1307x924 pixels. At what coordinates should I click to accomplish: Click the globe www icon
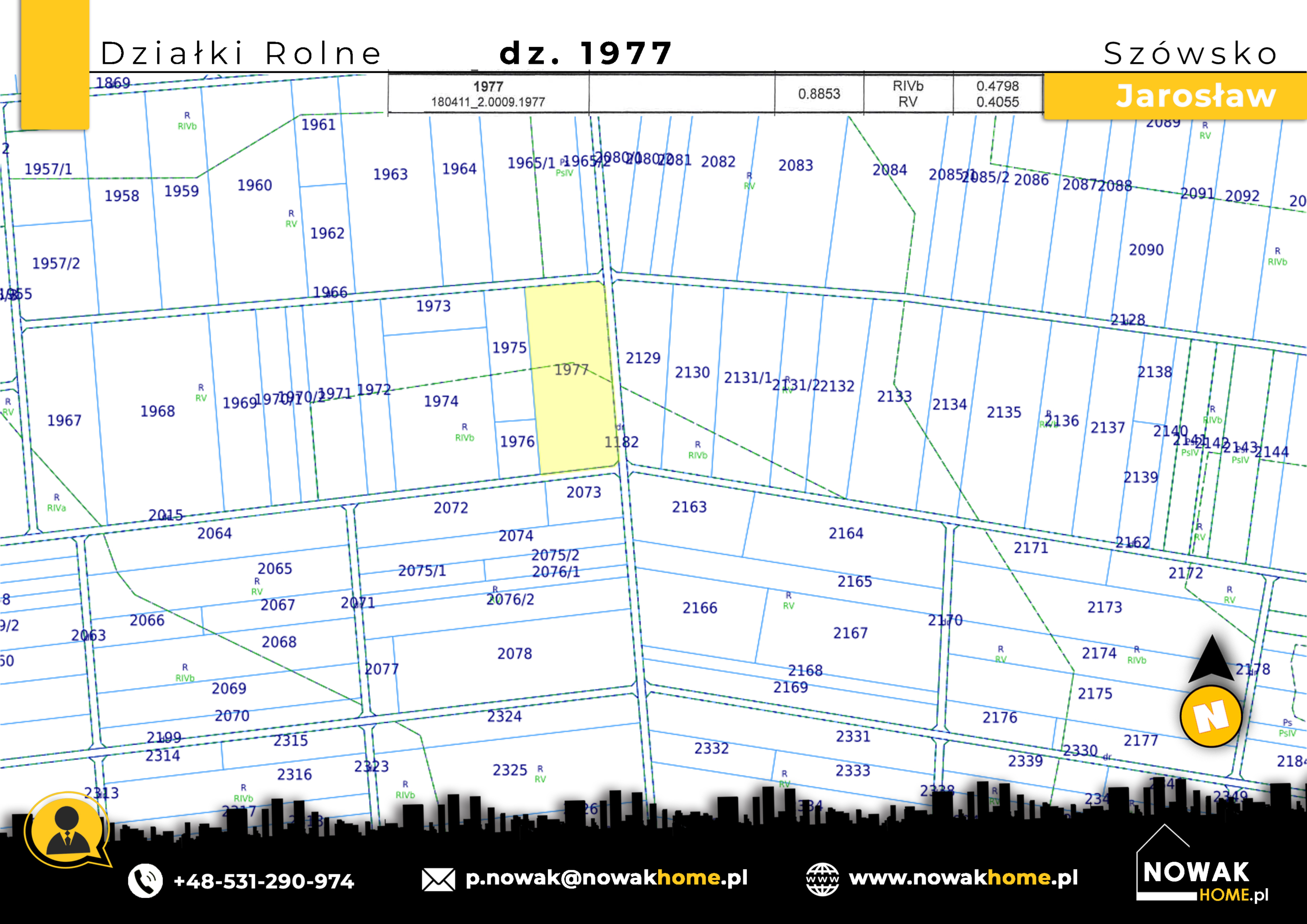coord(821,880)
